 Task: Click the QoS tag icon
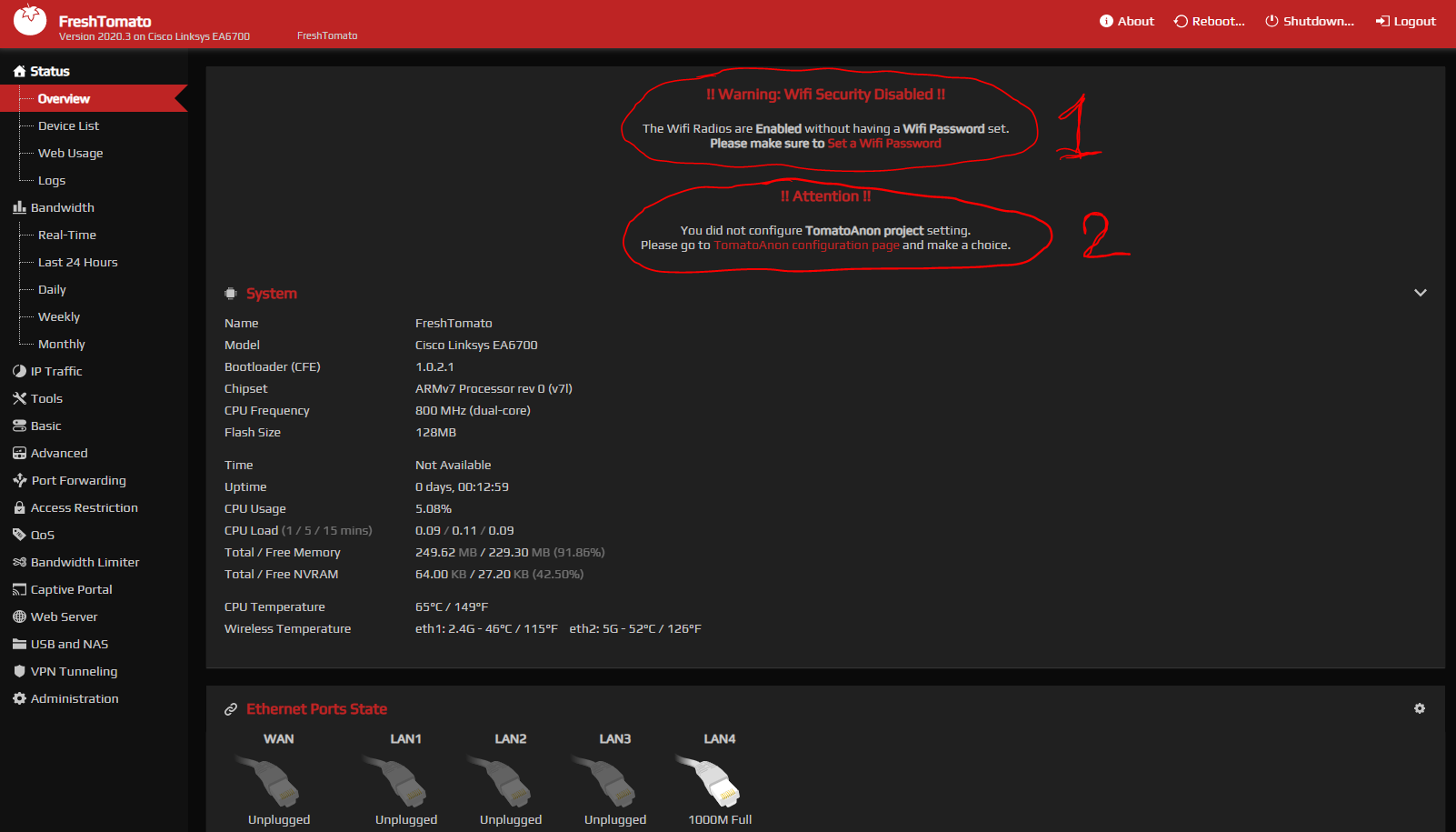(19, 535)
